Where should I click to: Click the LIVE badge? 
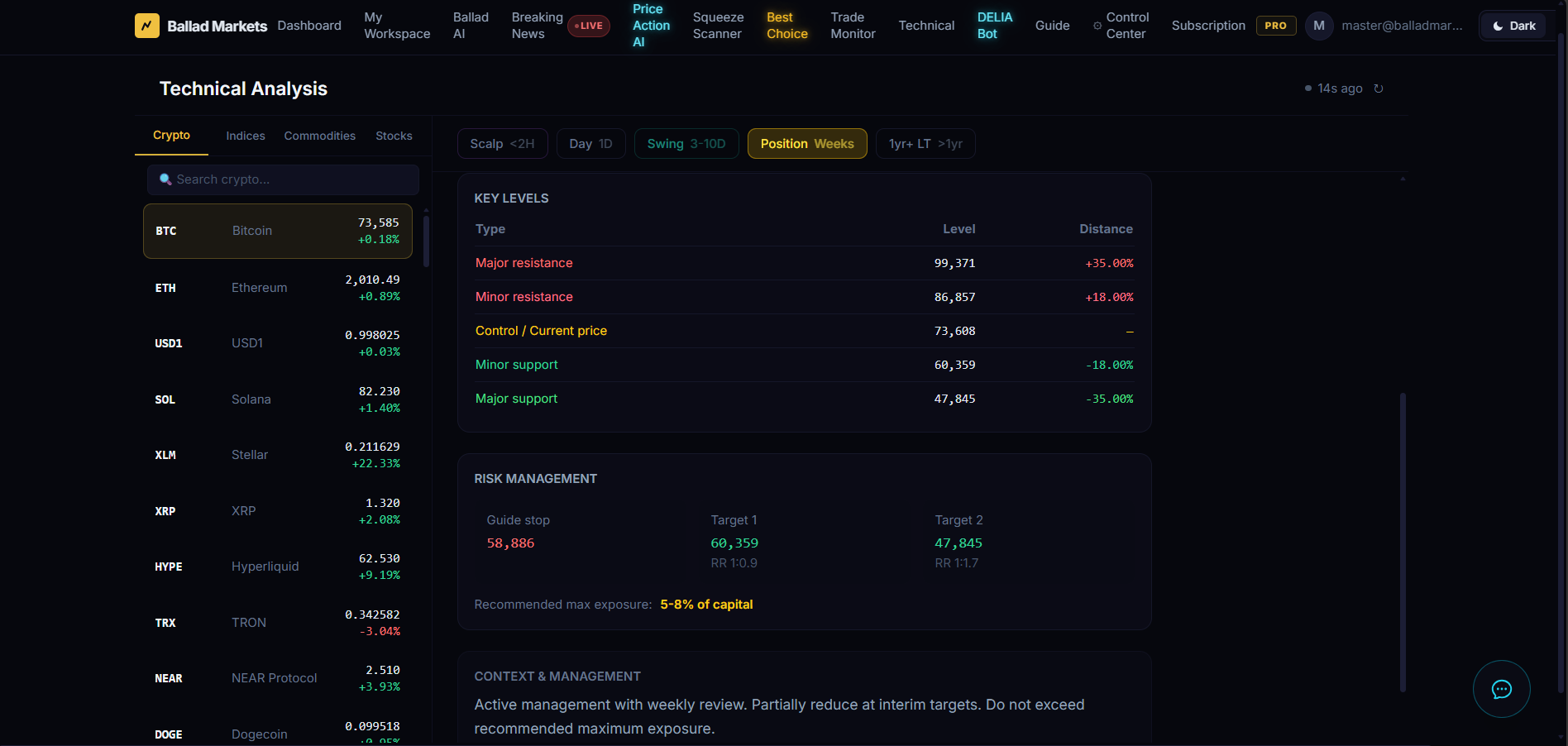[x=589, y=26]
